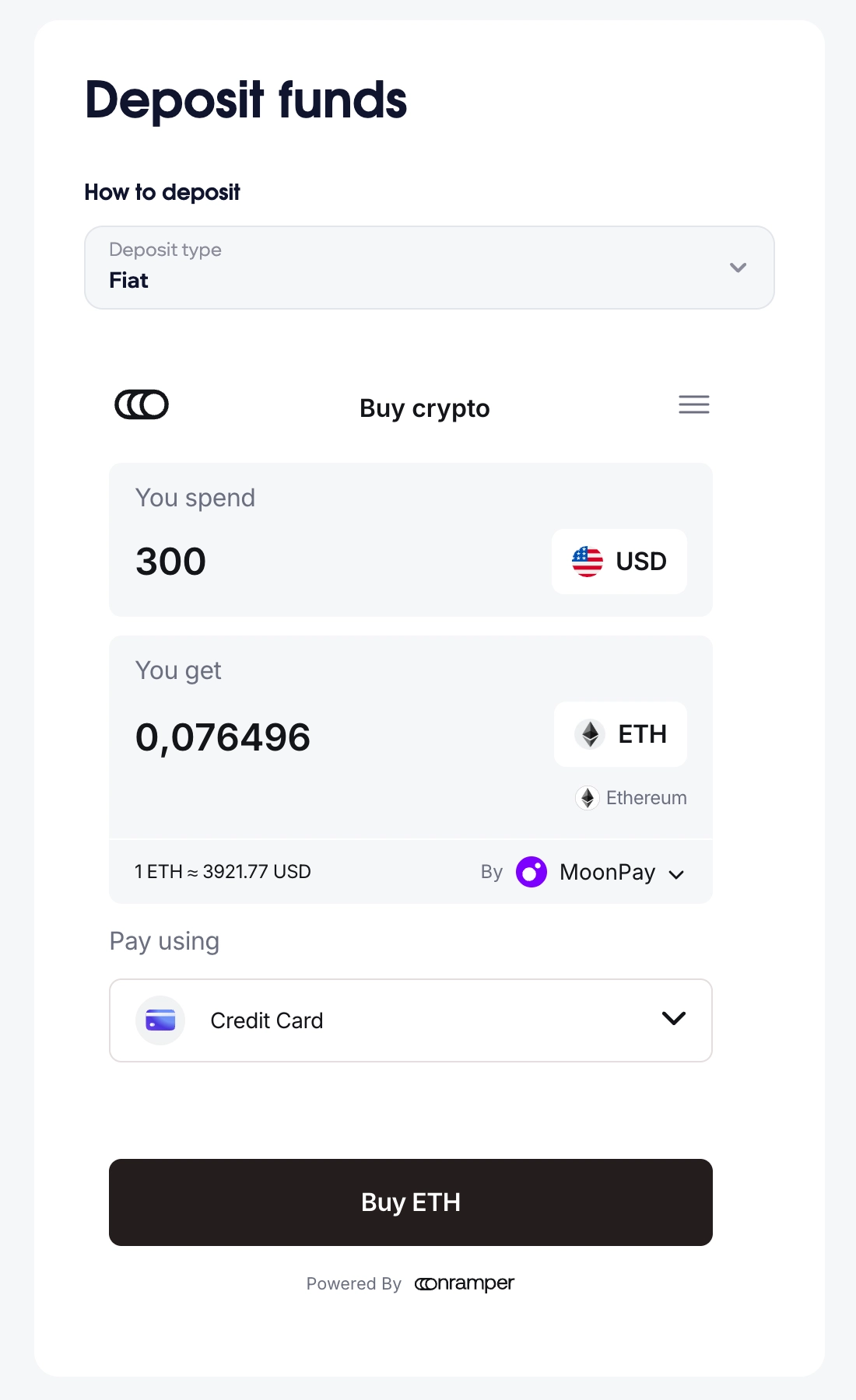Click the Ethereum network label
Viewport: 856px width, 1400px height.
[646, 798]
